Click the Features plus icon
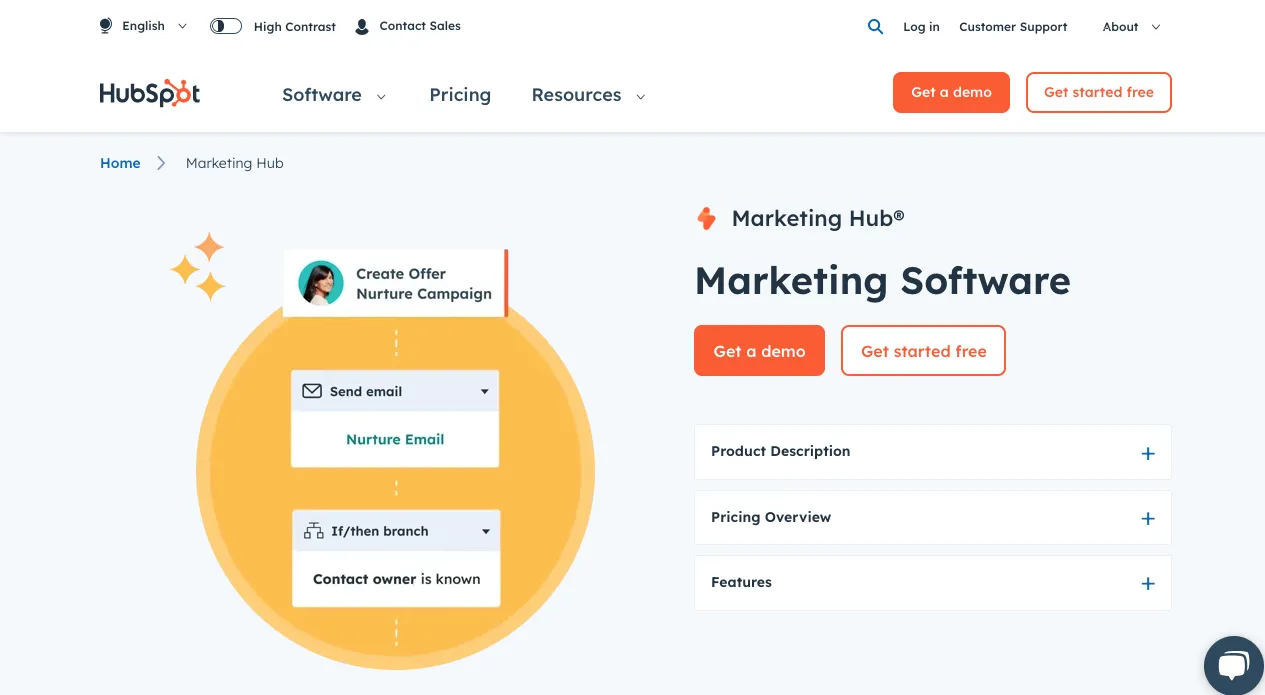The height and width of the screenshot is (695, 1265). tap(1148, 583)
